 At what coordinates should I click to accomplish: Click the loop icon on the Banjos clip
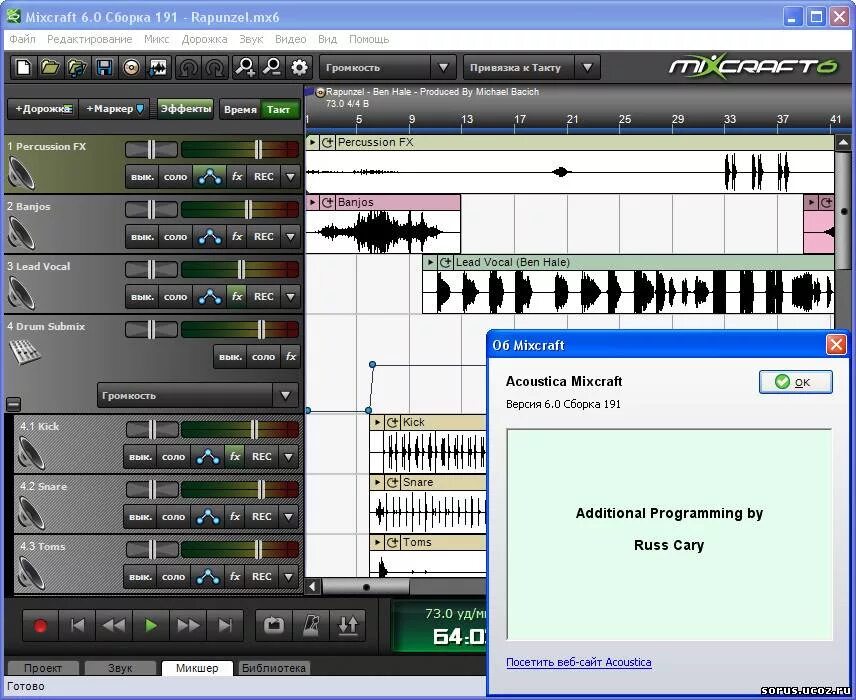pos(327,203)
